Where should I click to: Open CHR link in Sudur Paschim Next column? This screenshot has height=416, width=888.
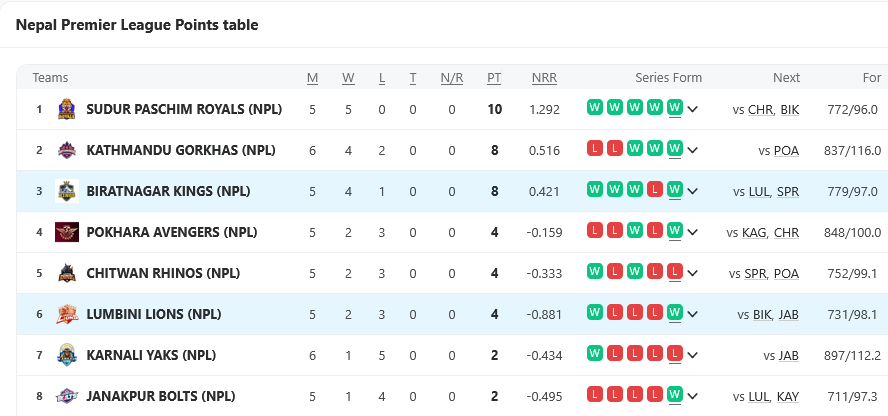[760, 109]
